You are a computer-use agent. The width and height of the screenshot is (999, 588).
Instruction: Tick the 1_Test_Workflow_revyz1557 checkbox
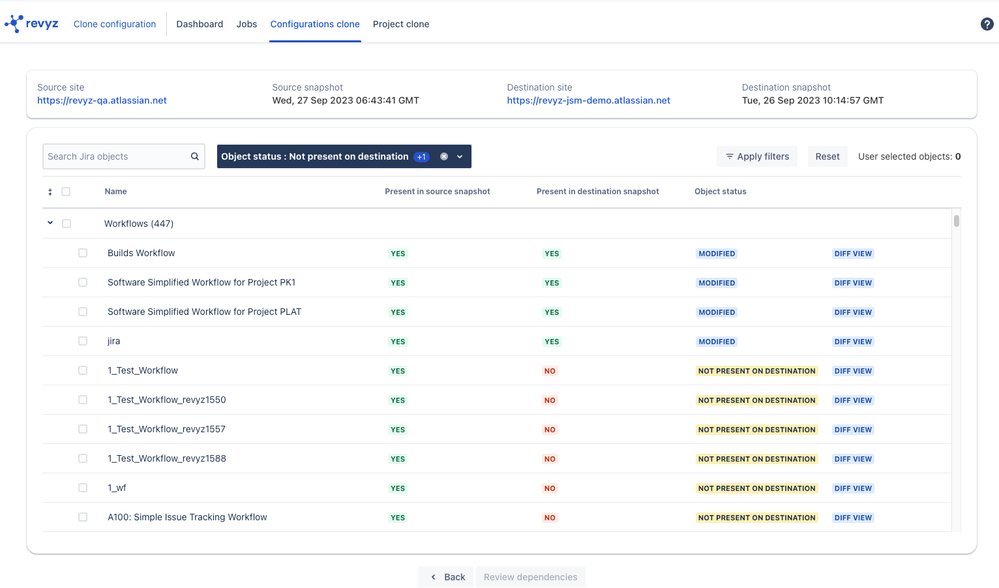point(83,429)
